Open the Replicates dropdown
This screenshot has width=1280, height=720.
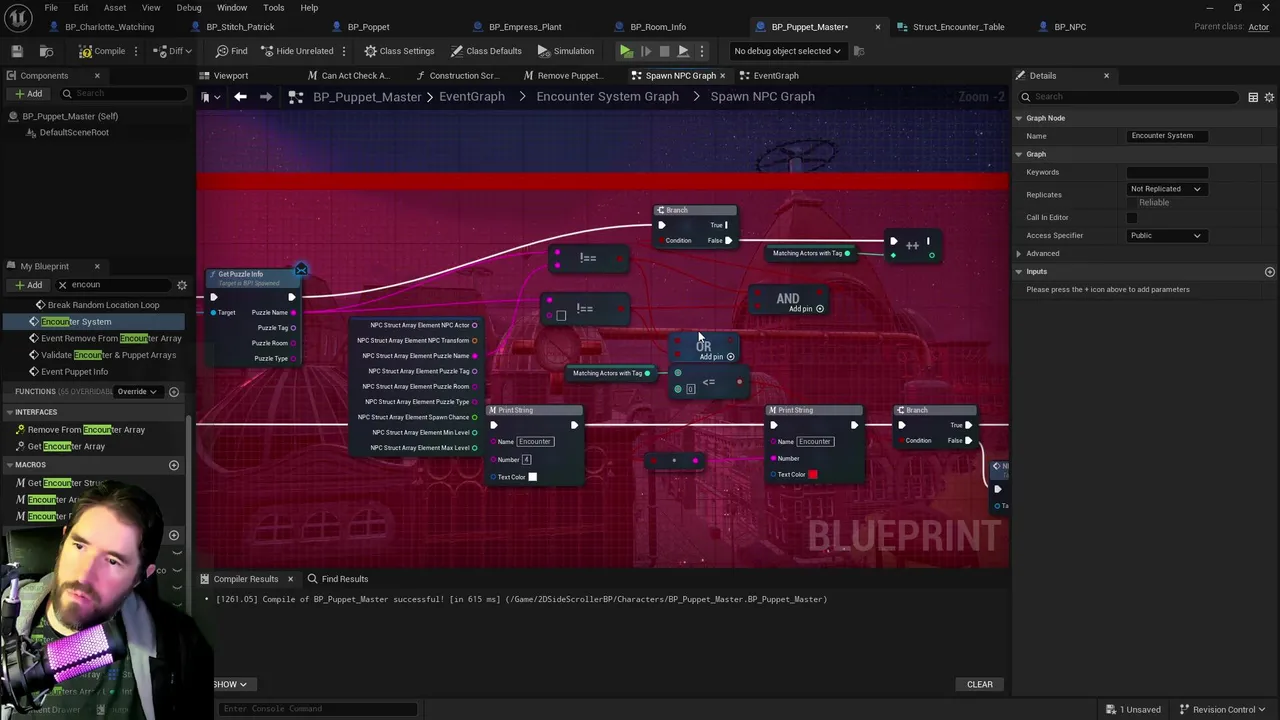[x=1166, y=189]
